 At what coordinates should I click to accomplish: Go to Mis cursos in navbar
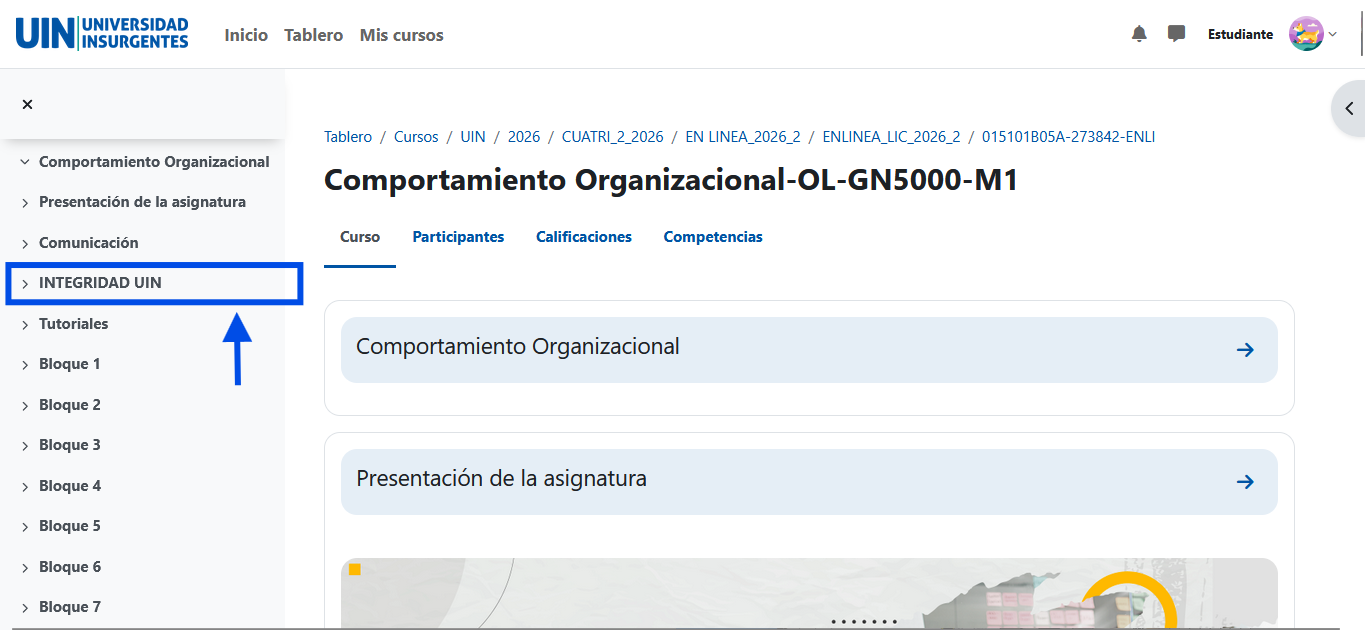click(401, 35)
